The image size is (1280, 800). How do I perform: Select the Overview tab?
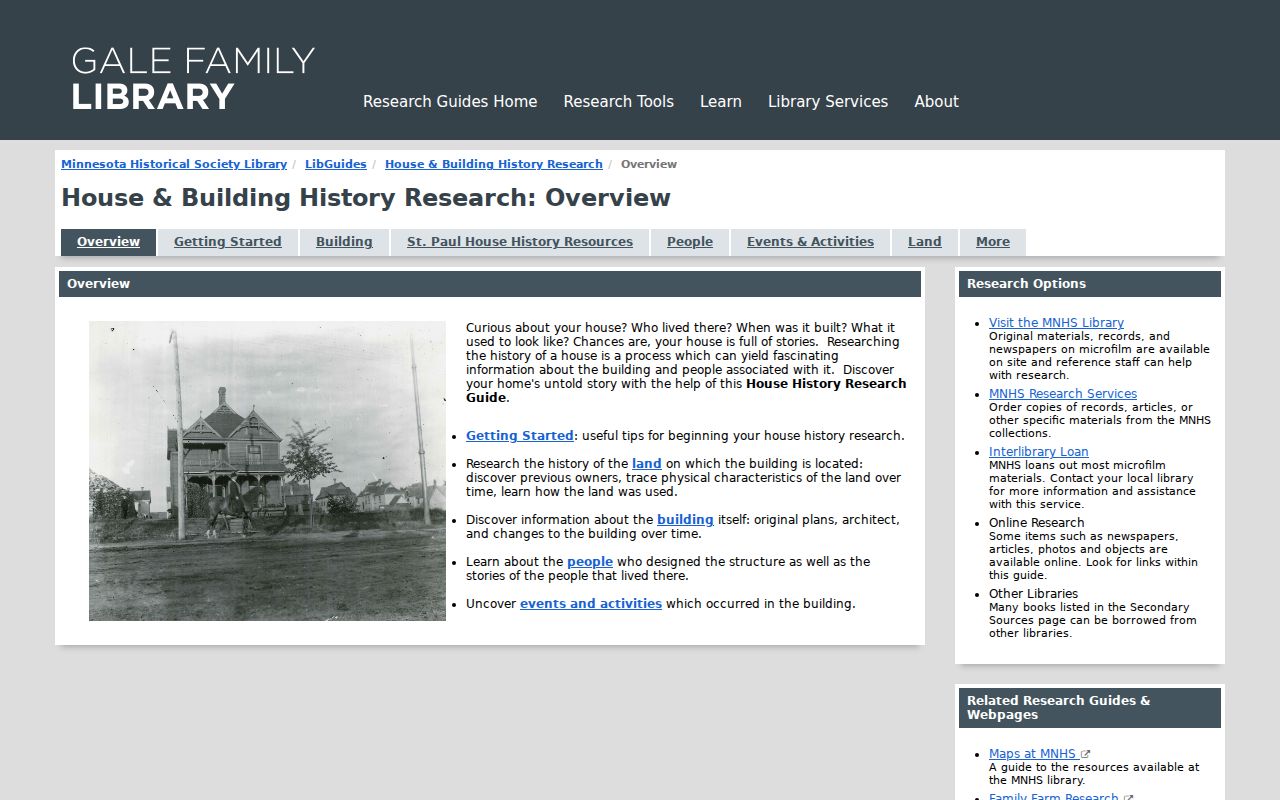108,242
